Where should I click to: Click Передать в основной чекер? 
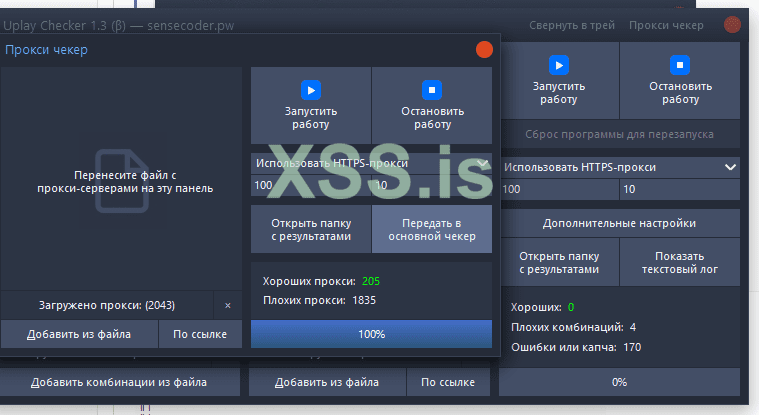pyautogui.click(x=432, y=230)
